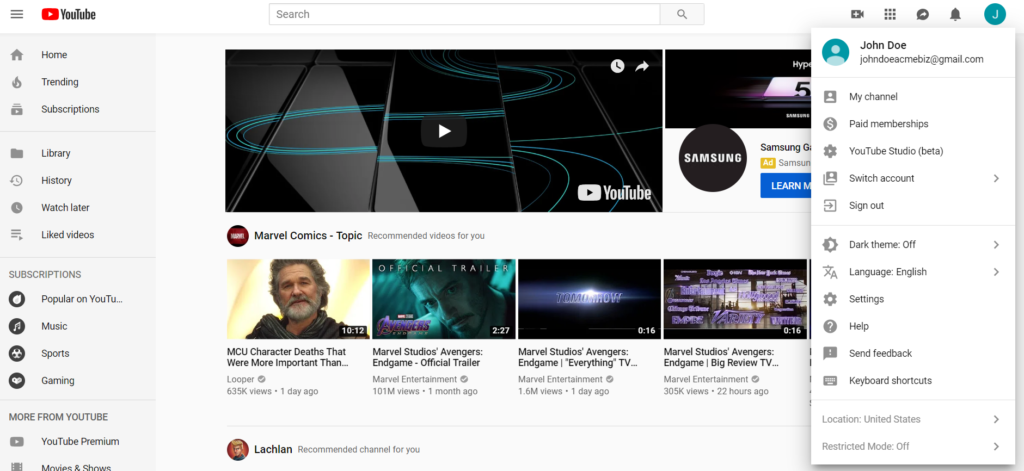Select My channel from account menu

pyautogui.click(x=873, y=97)
